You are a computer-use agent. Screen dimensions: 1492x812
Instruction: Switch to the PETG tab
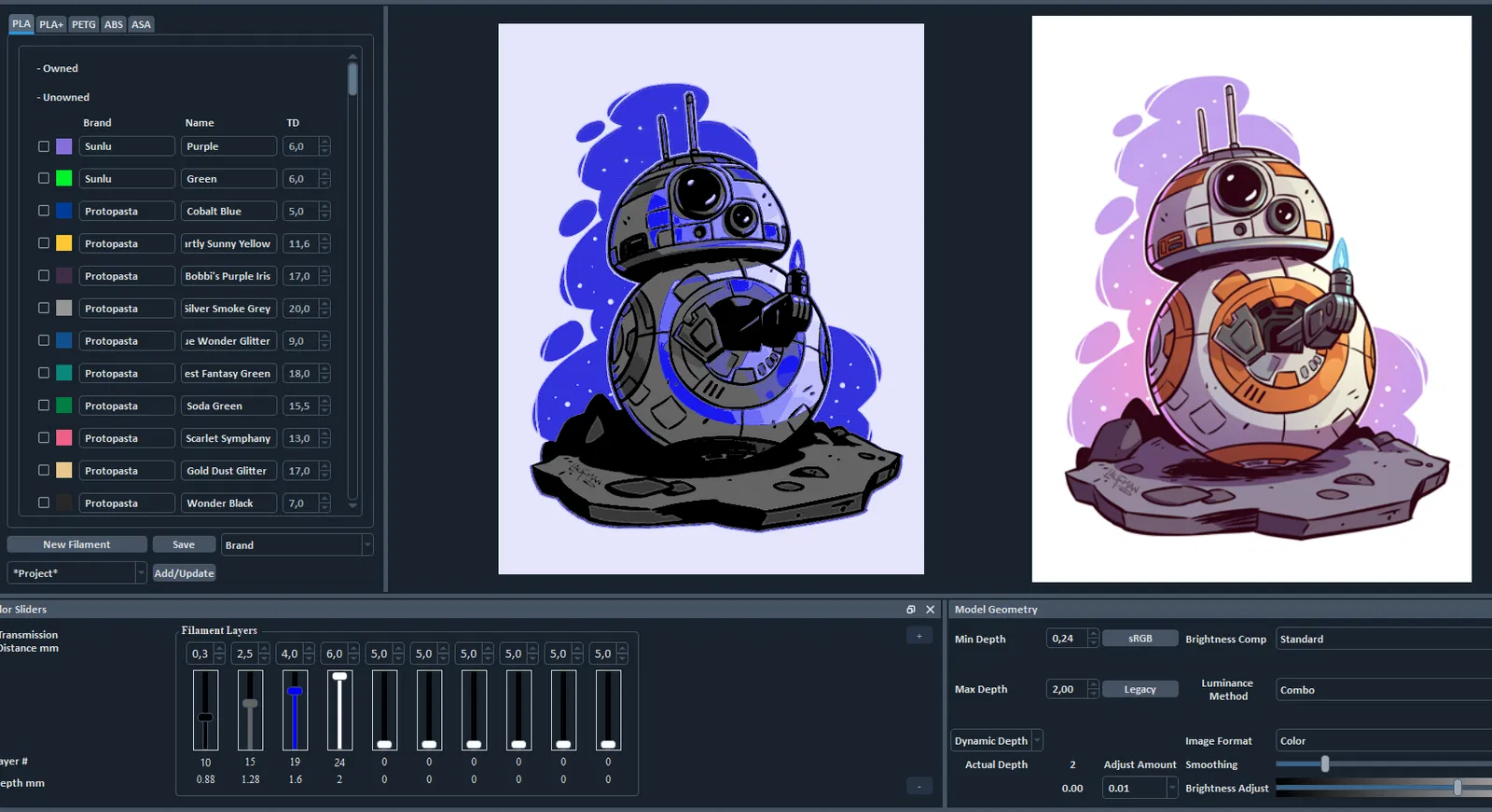[x=84, y=24]
